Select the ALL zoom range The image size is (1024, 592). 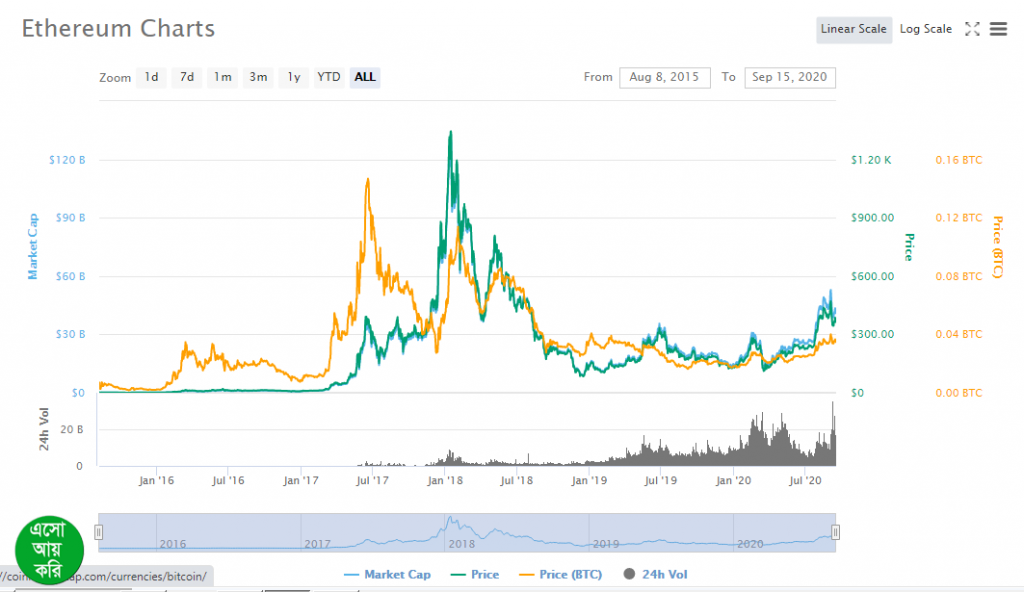tap(365, 77)
